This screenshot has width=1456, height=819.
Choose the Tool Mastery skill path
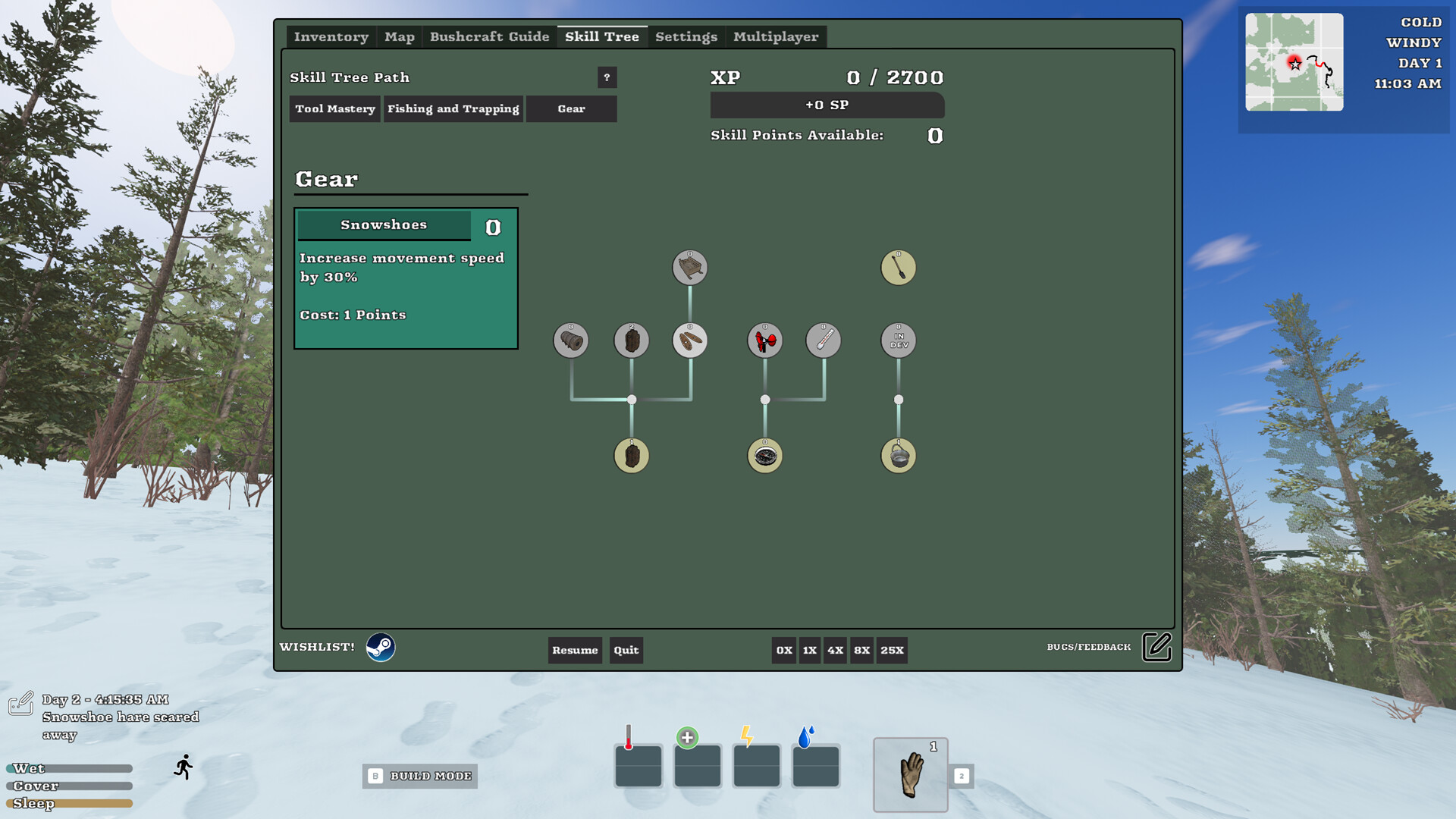(x=334, y=108)
